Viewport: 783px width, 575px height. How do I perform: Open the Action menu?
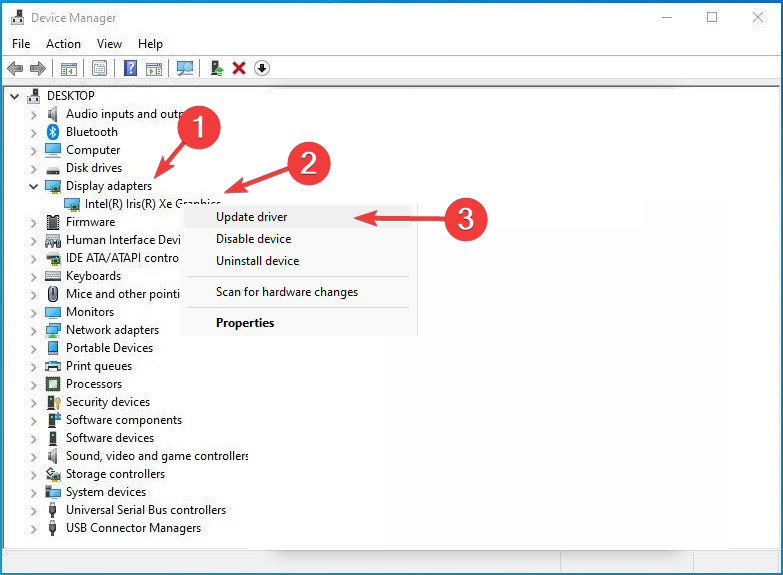point(63,44)
